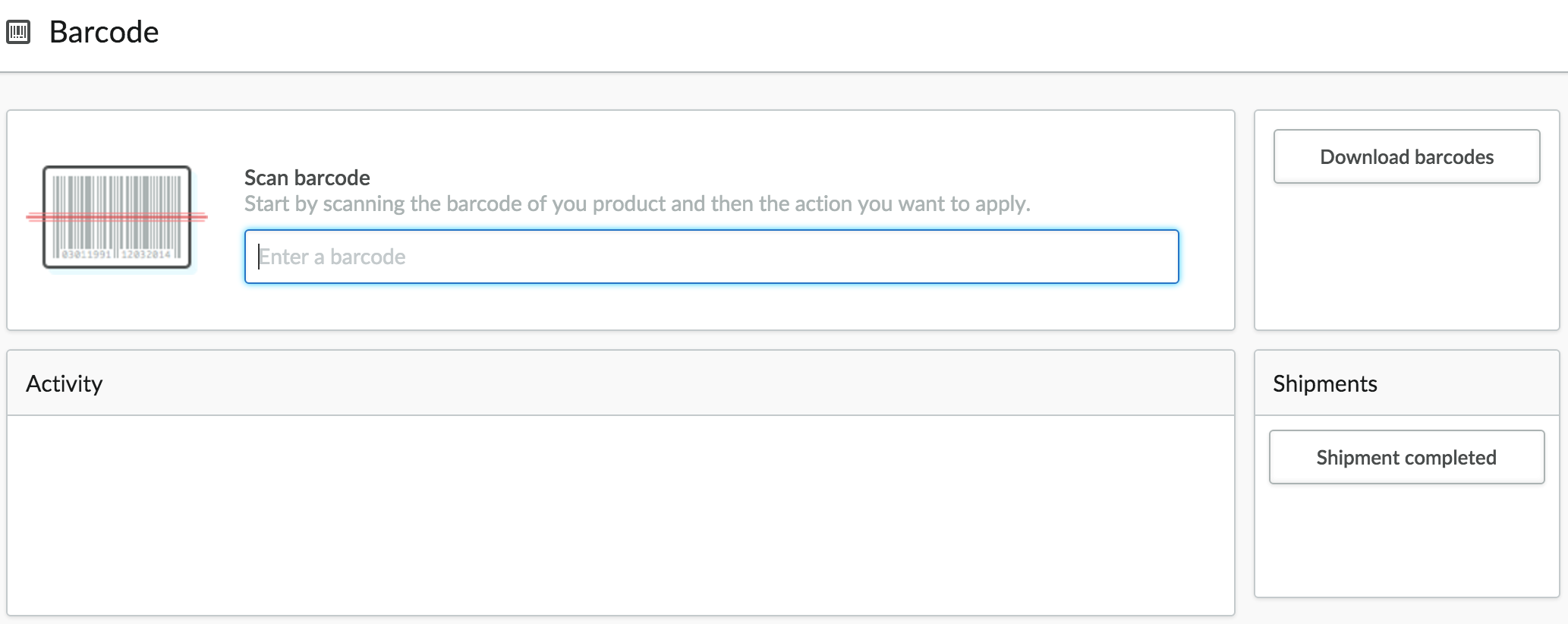Screen dimensions: 1568x624
Task: Click the empty Activity list area
Action: tap(621, 515)
